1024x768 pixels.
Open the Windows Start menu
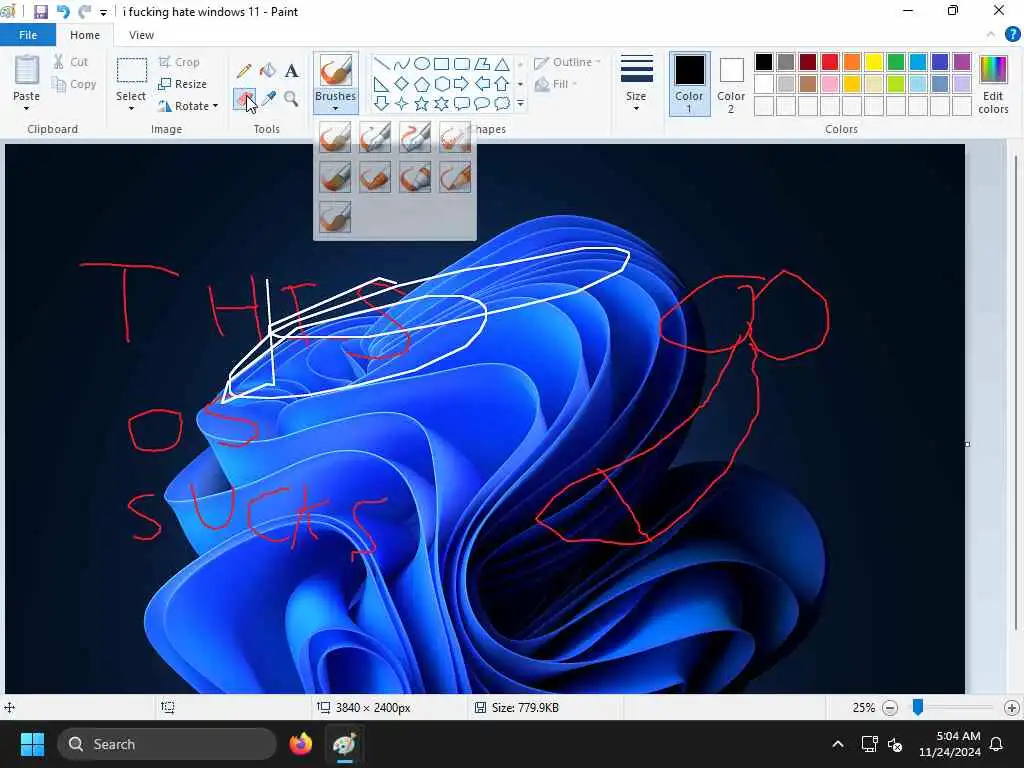32,744
